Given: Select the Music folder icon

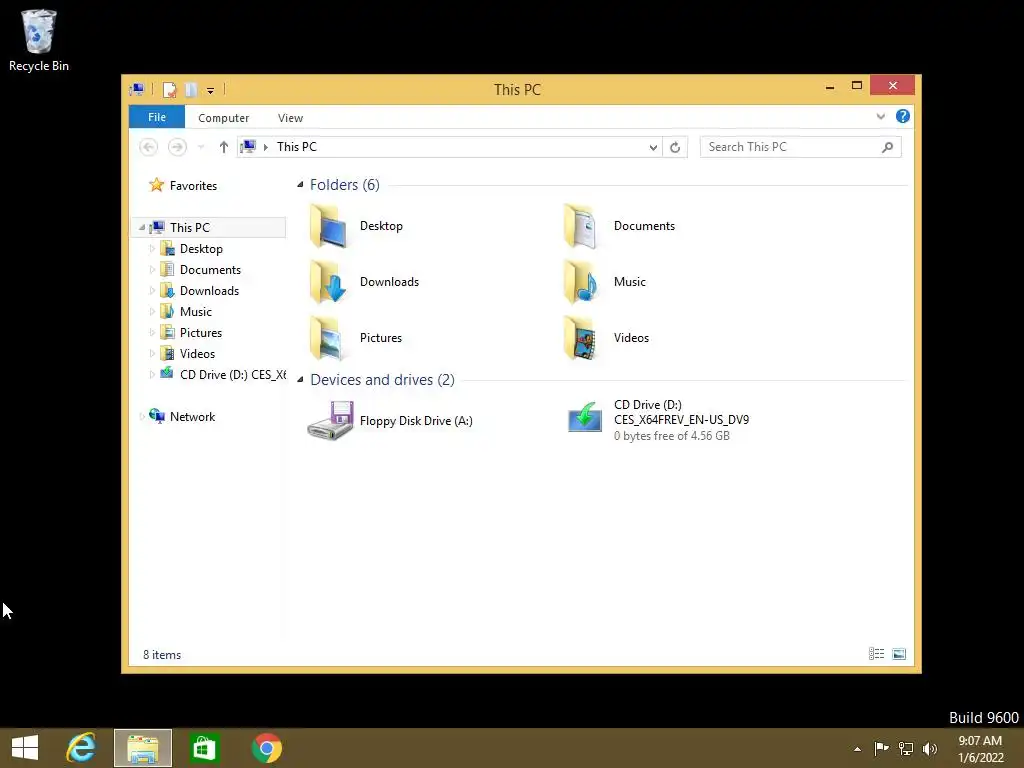Looking at the screenshot, I should 581,282.
